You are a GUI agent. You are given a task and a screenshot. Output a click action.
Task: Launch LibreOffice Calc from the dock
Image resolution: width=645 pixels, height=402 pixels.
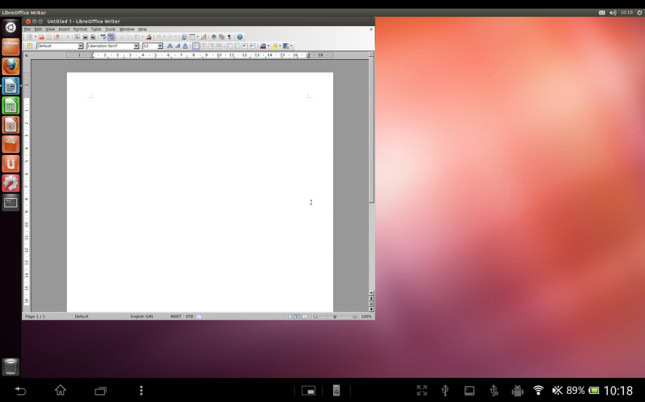[x=11, y=105]
